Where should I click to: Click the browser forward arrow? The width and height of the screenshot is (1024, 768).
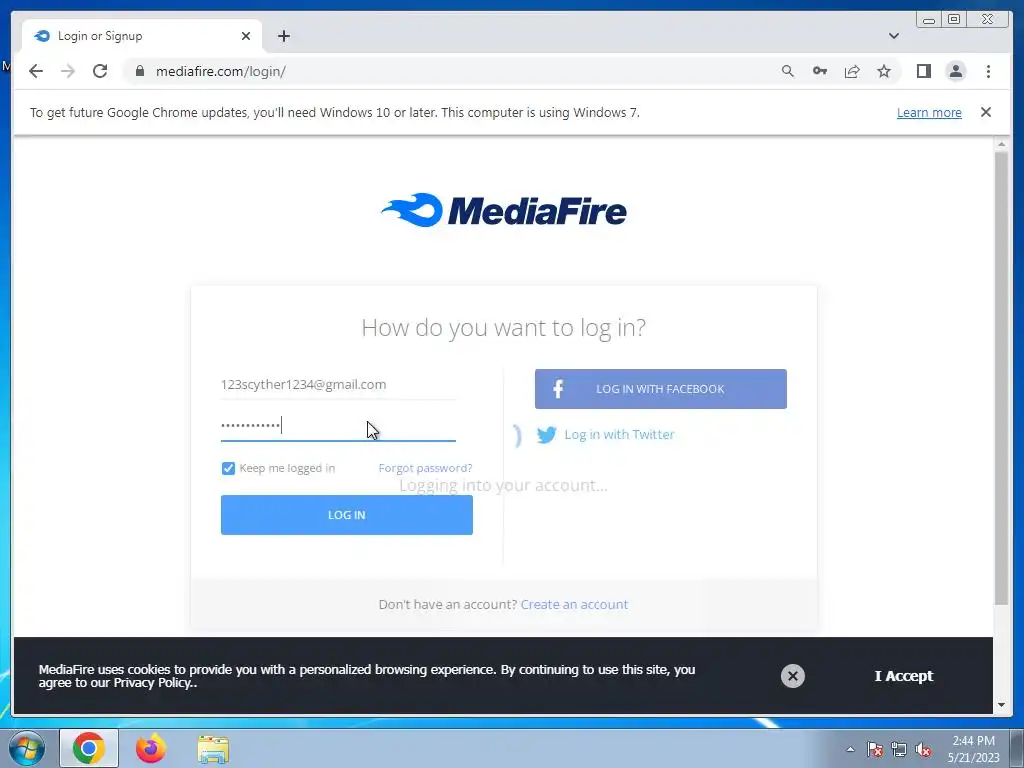pos(68,71)
